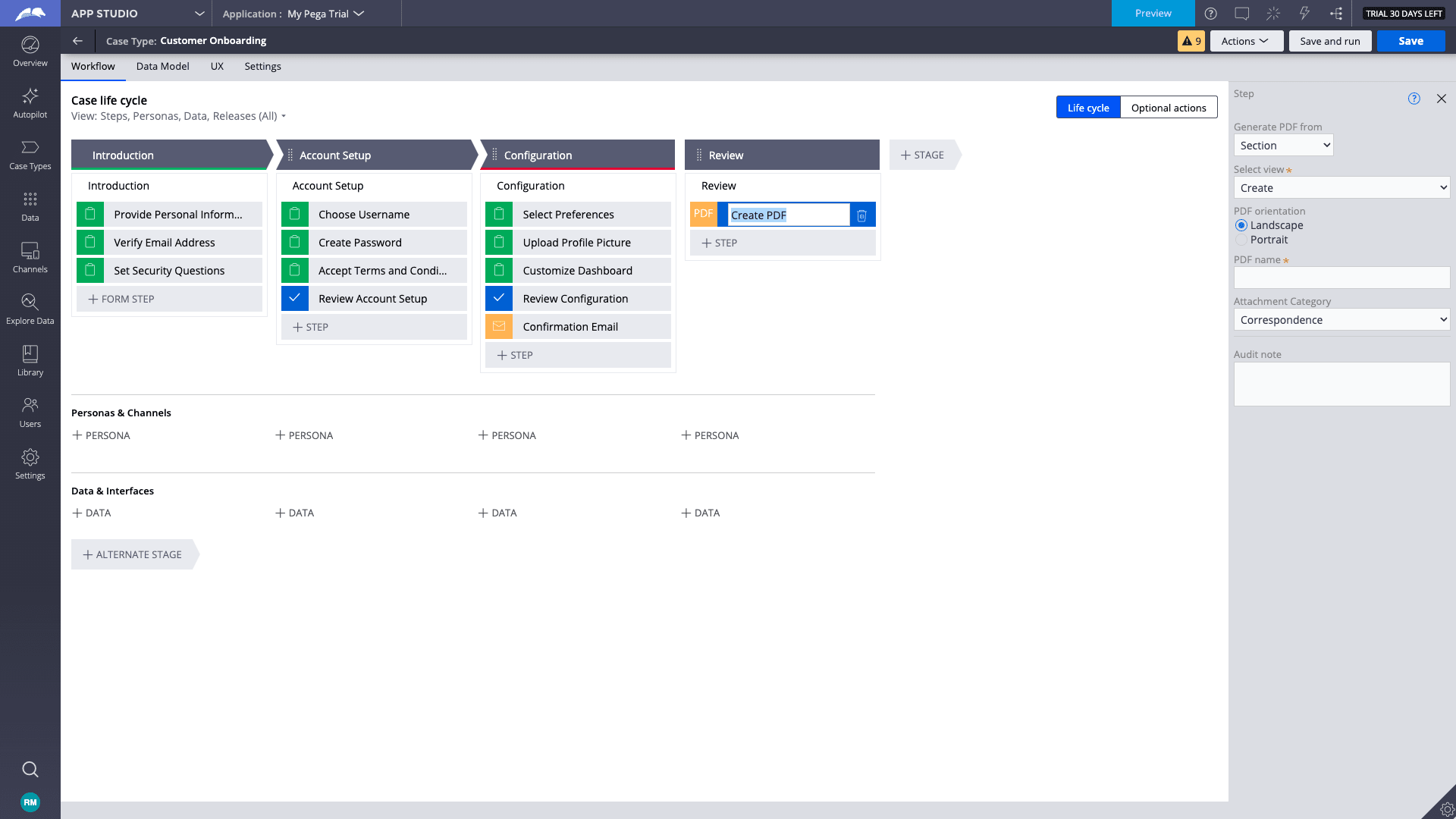Screen dimensions: 1456x819
Task: Open Attachment Category Correspondence dropdown
Action: (1341, 320)
